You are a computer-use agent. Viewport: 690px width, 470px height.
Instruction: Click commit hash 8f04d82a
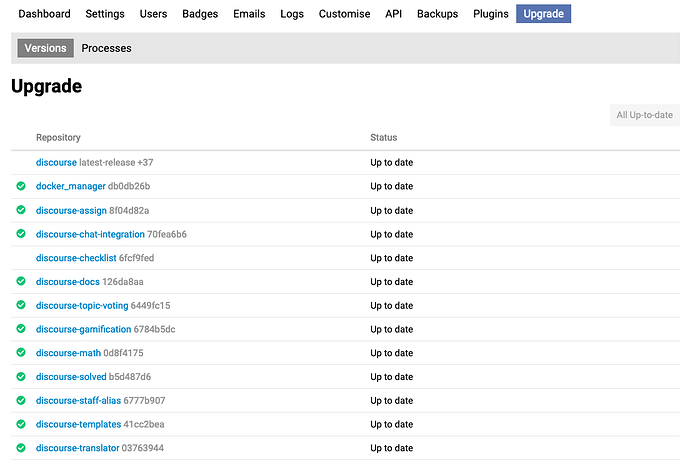click(129, 210)
